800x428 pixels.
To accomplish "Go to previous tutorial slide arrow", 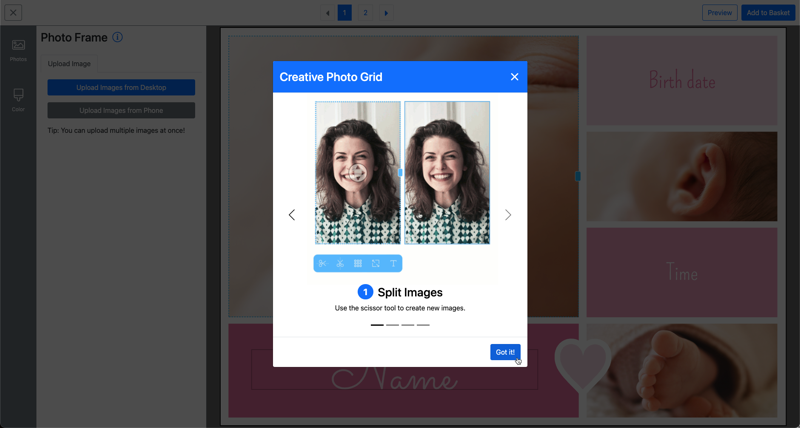I will (x=292, y=215).
